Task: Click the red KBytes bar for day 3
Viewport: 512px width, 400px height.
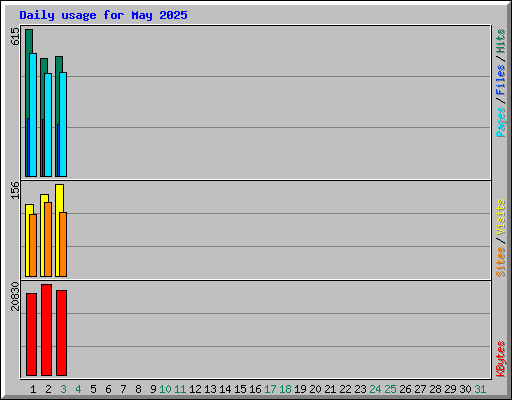Action: pyautogui.click(x=61, y=333)
